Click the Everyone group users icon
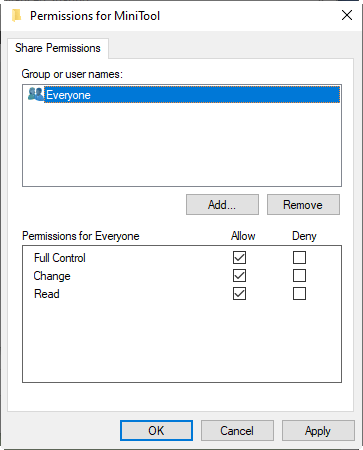 pos(36,94)
